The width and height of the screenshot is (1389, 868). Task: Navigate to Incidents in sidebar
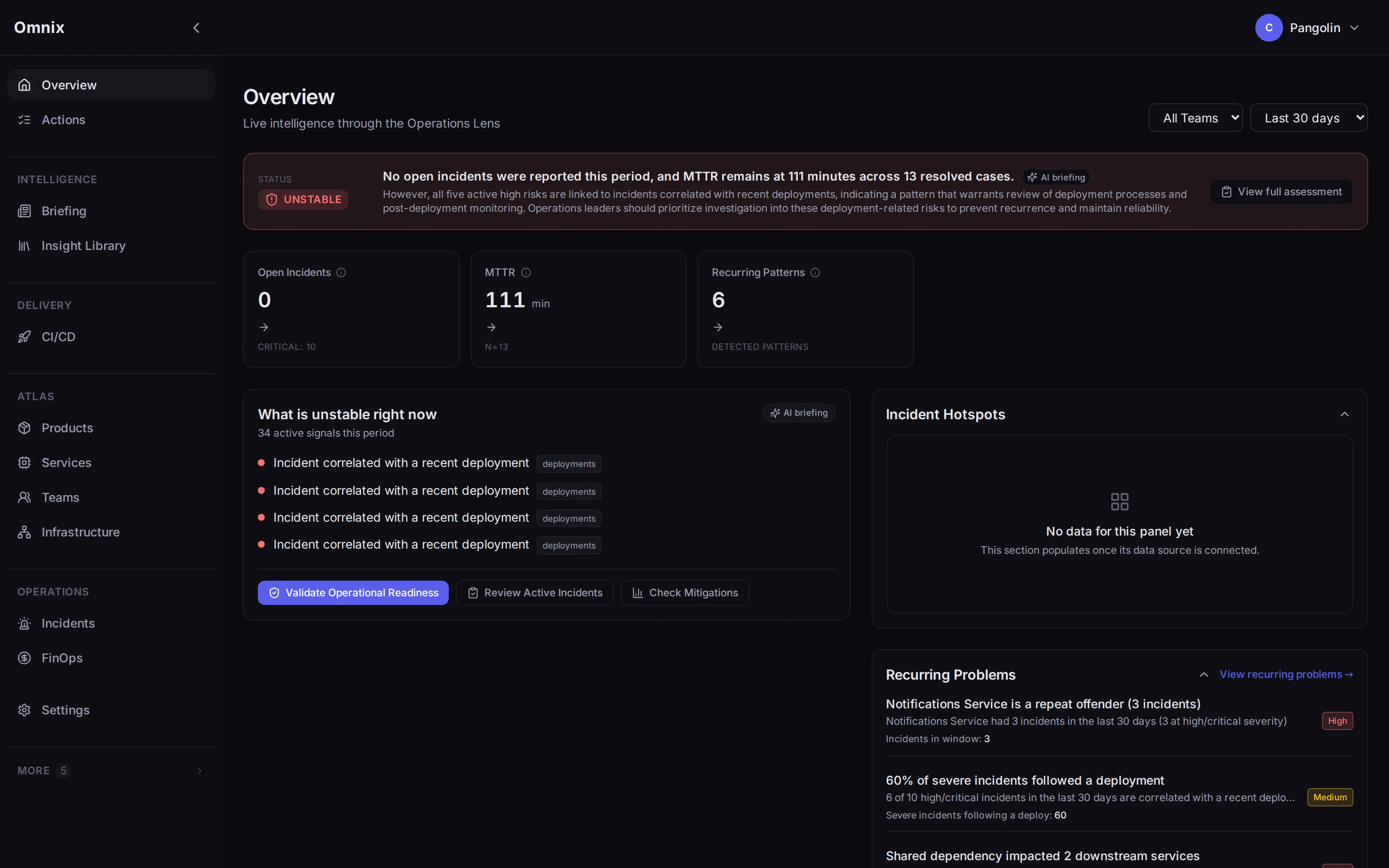pos(111,624)
